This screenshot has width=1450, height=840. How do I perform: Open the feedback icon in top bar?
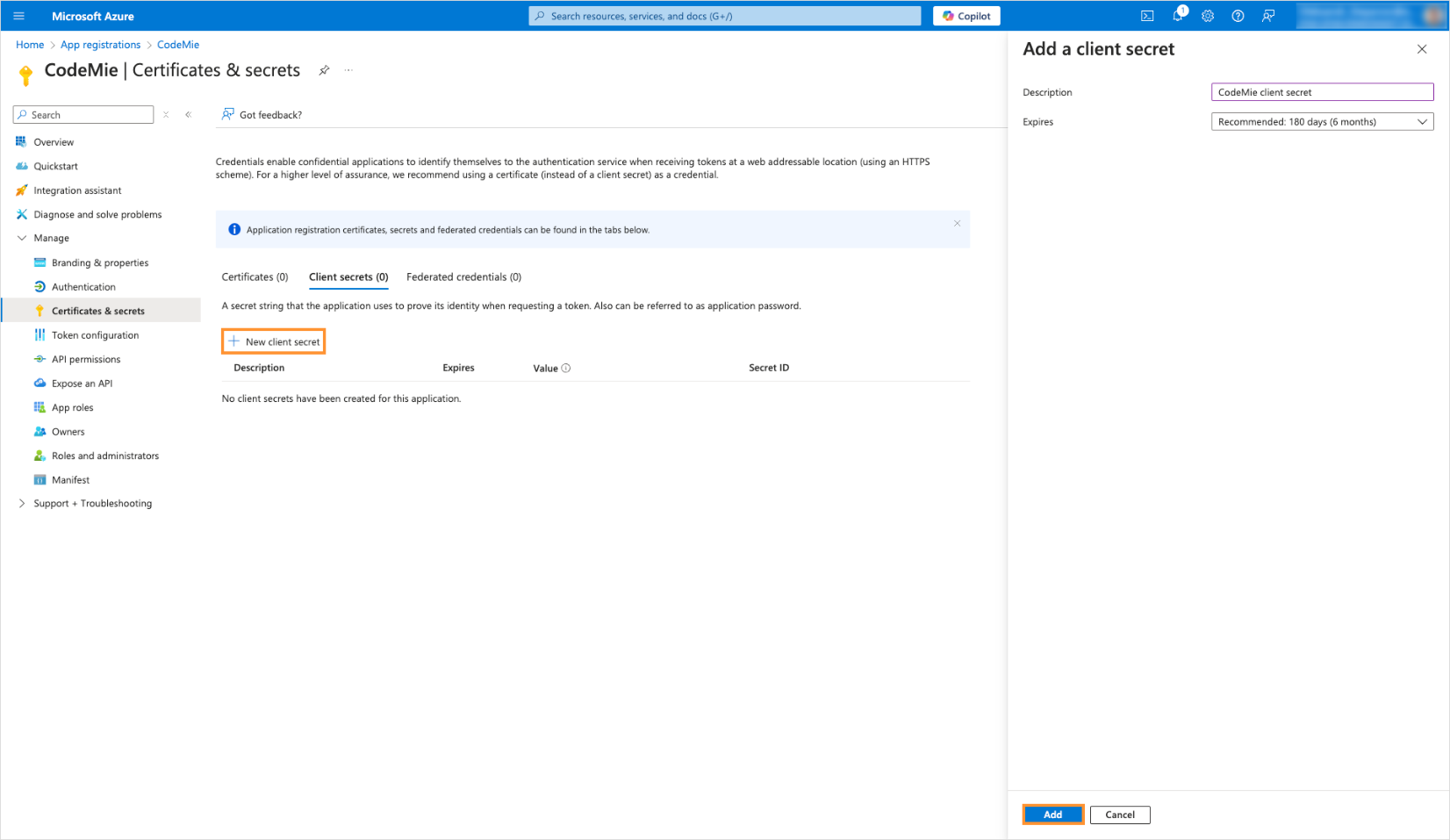pyautogui.click(x=1268, y=16)
